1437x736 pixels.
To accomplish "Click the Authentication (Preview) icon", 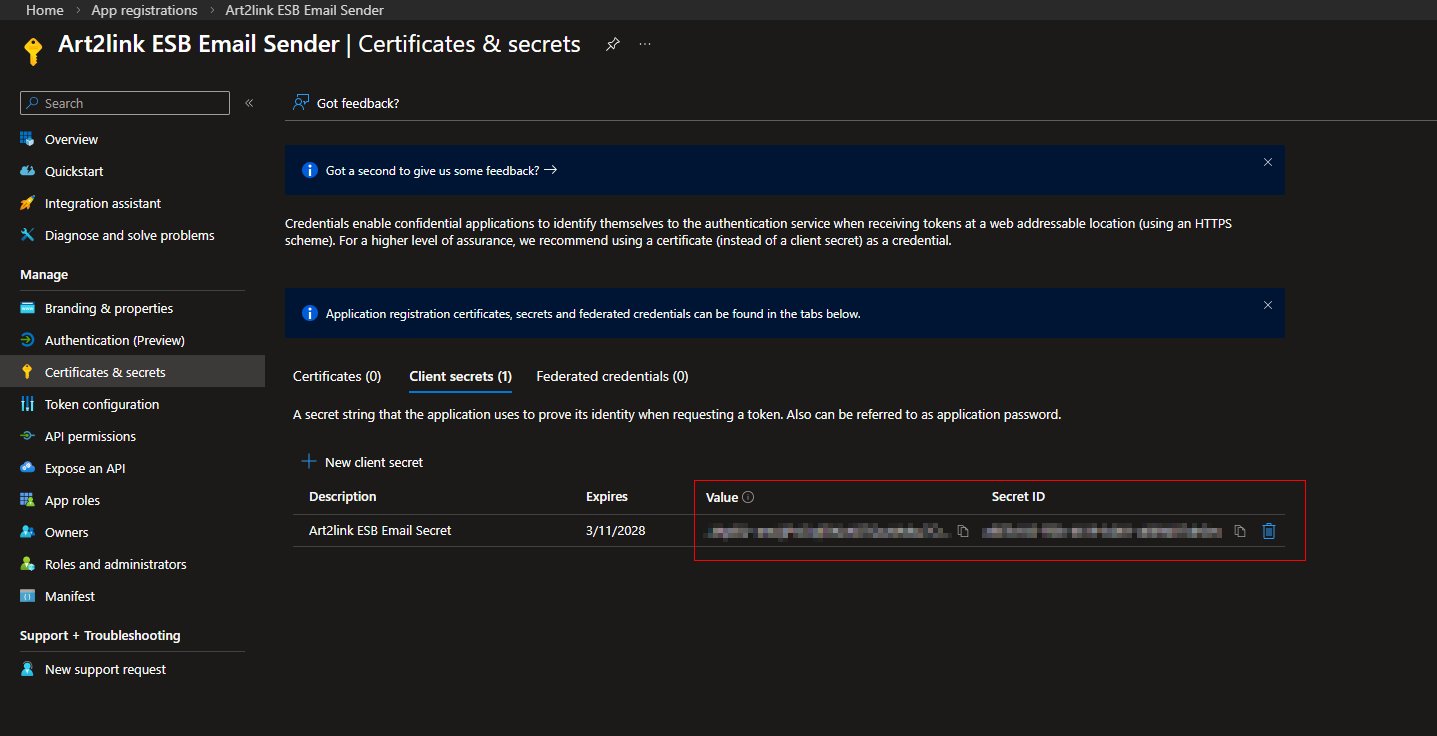I will tap(27, 340).
